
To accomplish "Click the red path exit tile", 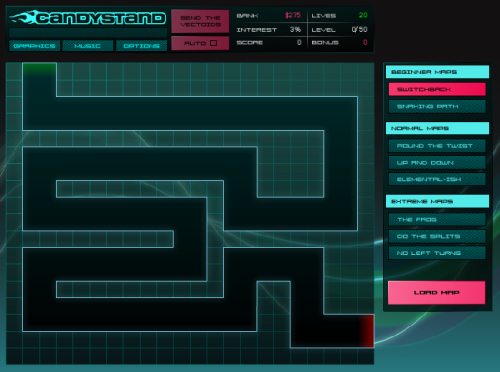I will pos(366,331).
